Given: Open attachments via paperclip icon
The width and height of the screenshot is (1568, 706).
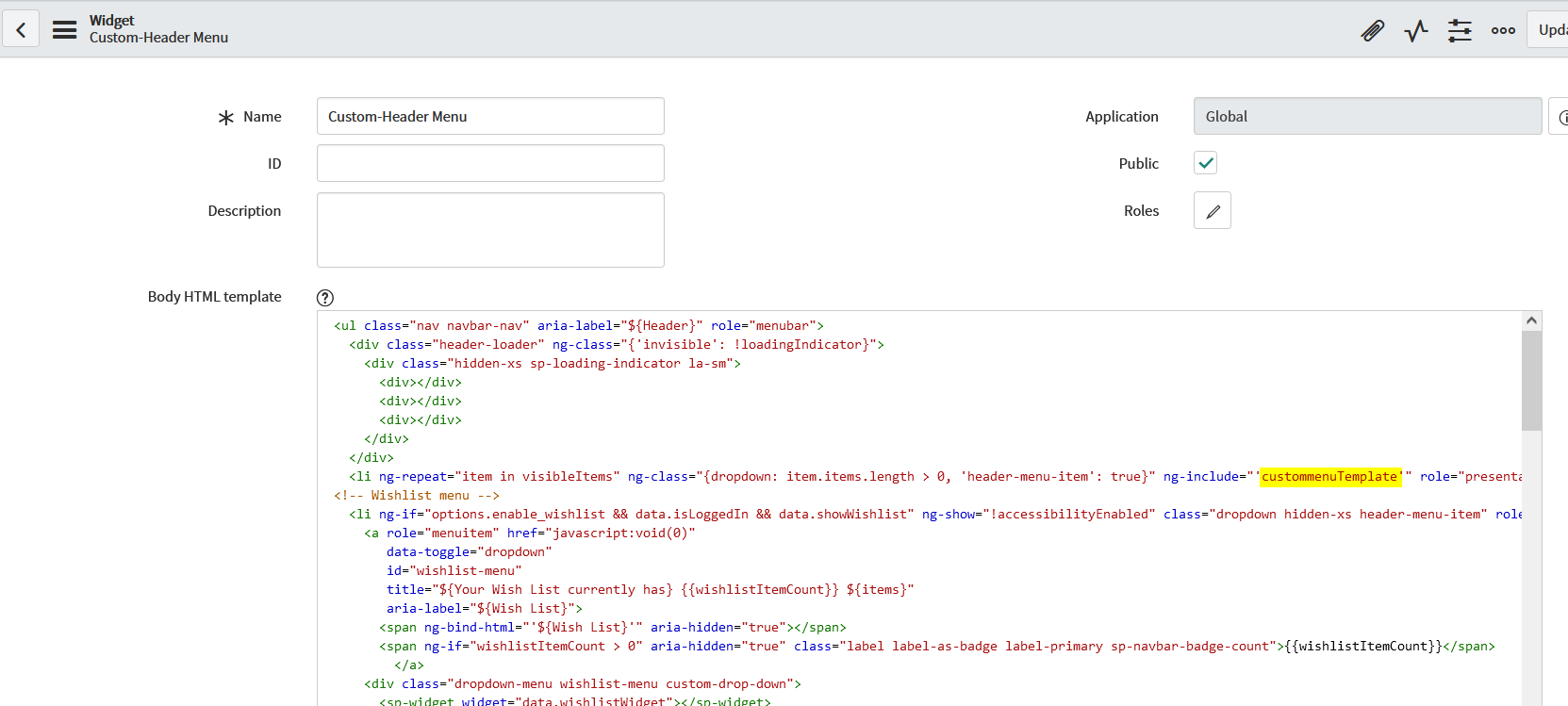Looking at the screenshot, I should [1373, 30].
